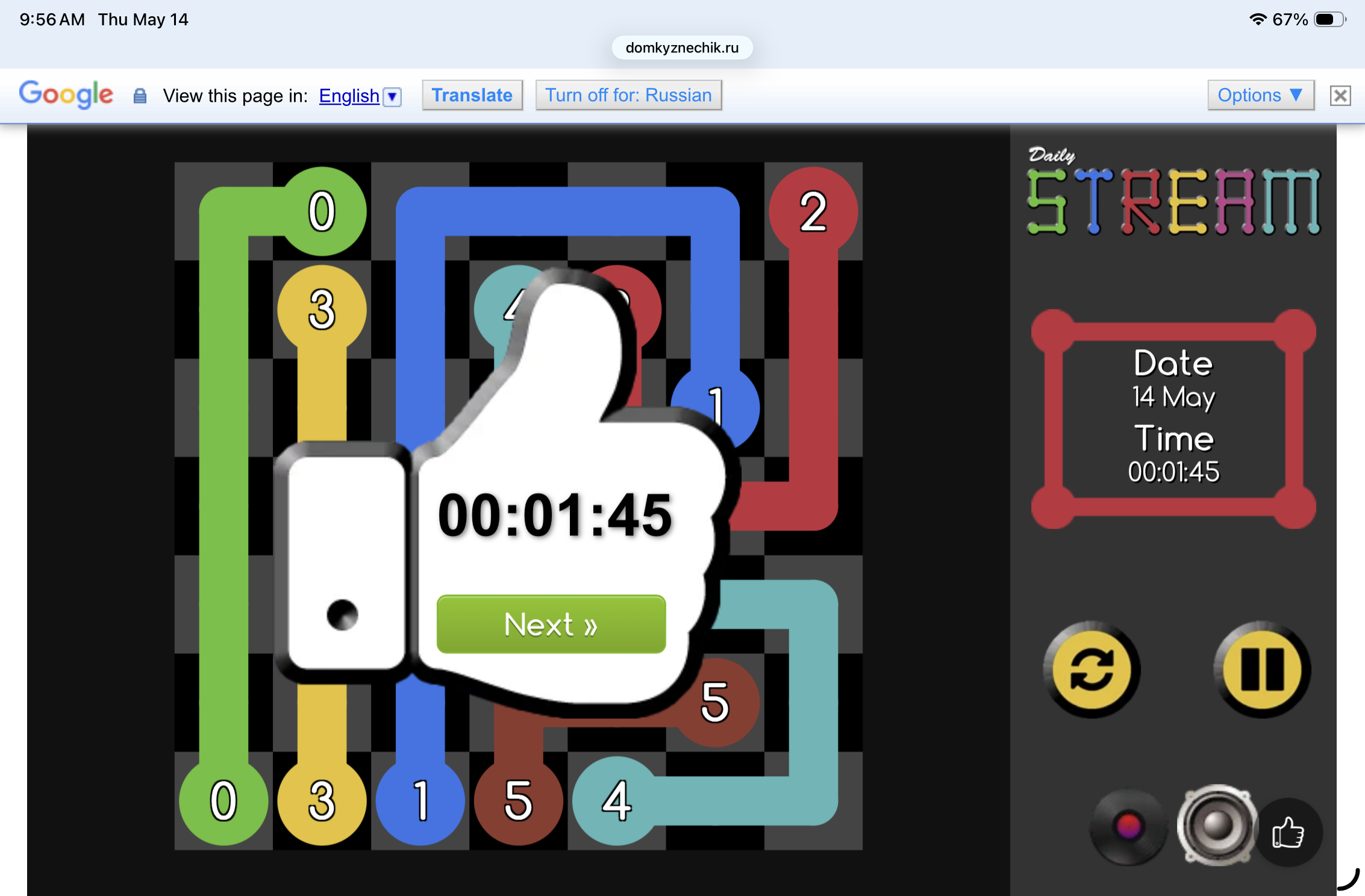Click the Date 14 May info panel

coord(1173,419)
